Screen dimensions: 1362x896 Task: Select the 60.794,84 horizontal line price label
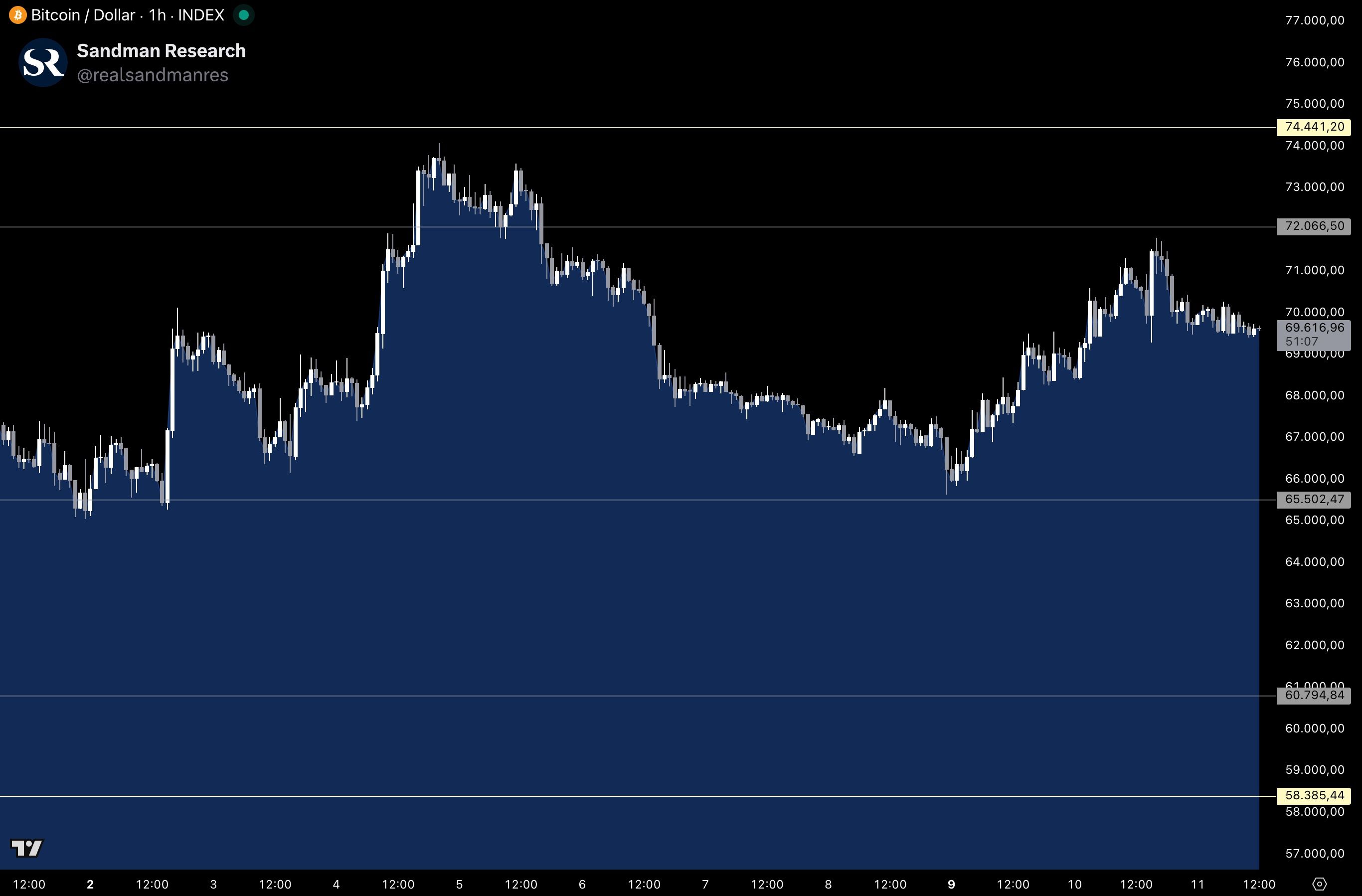tap(1314, 696)
